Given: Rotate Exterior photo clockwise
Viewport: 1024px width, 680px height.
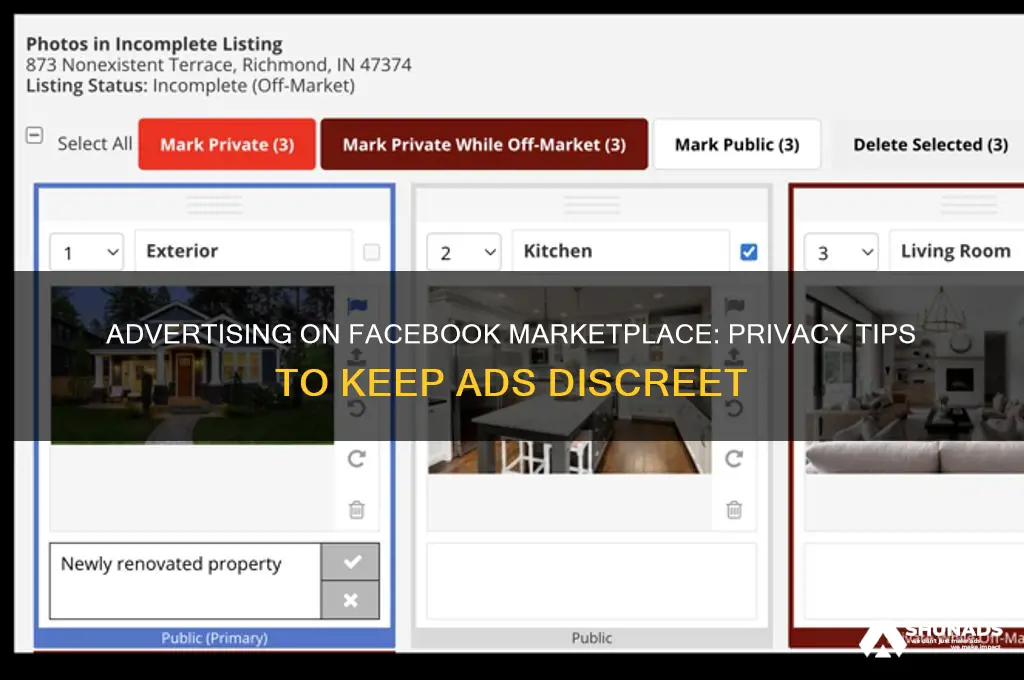Looking at the screenshot, I should coord(357,459).
